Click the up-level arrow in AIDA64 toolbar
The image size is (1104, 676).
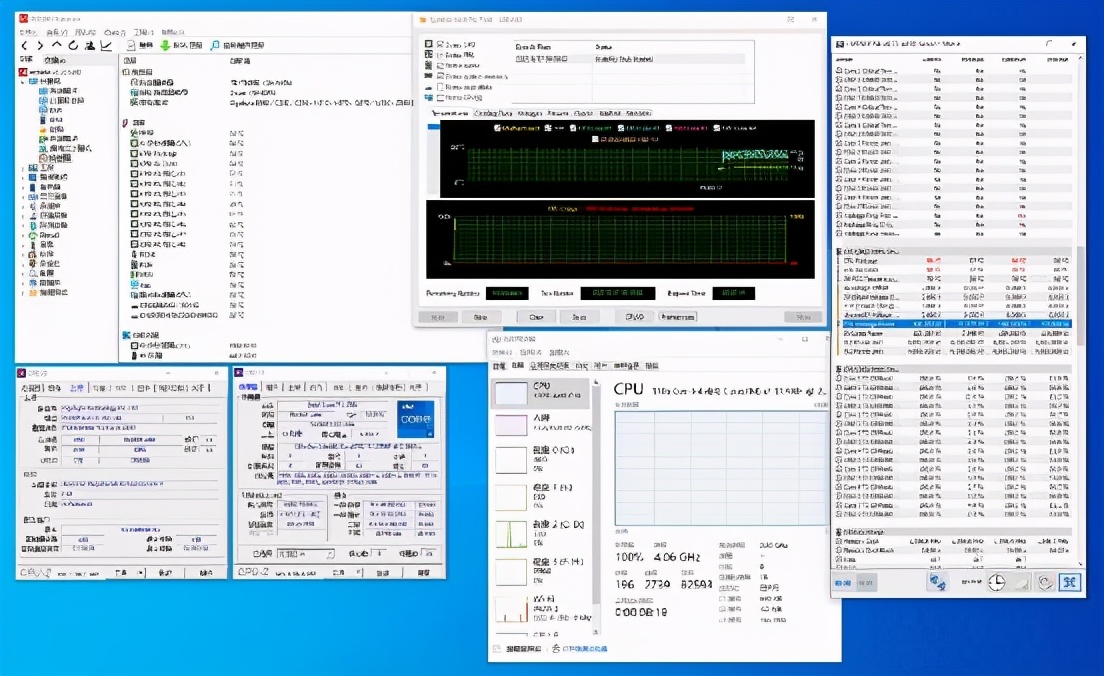click(57, 45)
